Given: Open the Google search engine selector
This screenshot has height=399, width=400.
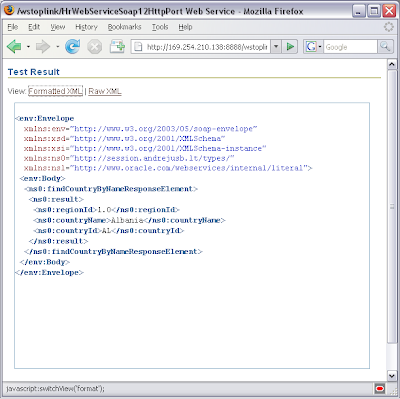Looking at the screenshot, I should [313, 47].
